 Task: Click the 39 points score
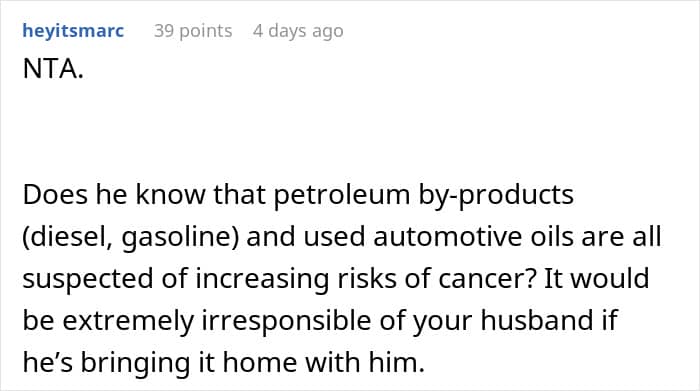193,31
